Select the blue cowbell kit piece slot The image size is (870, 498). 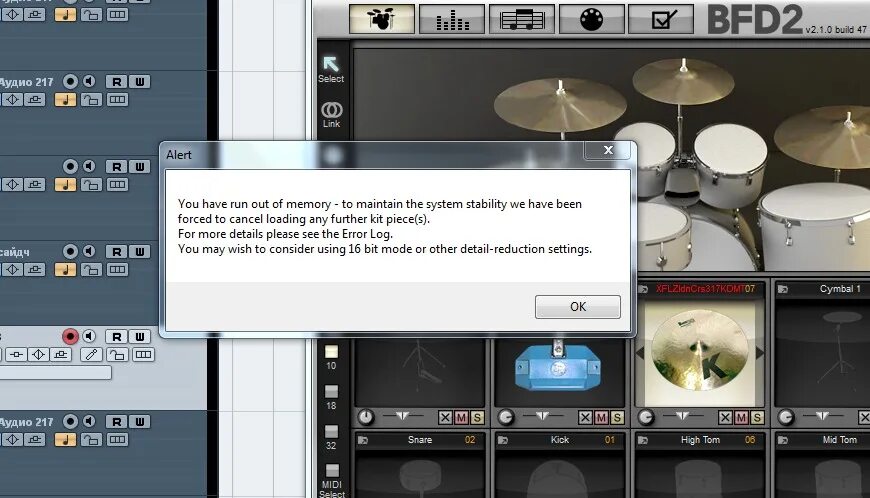(x=557, y=368)
